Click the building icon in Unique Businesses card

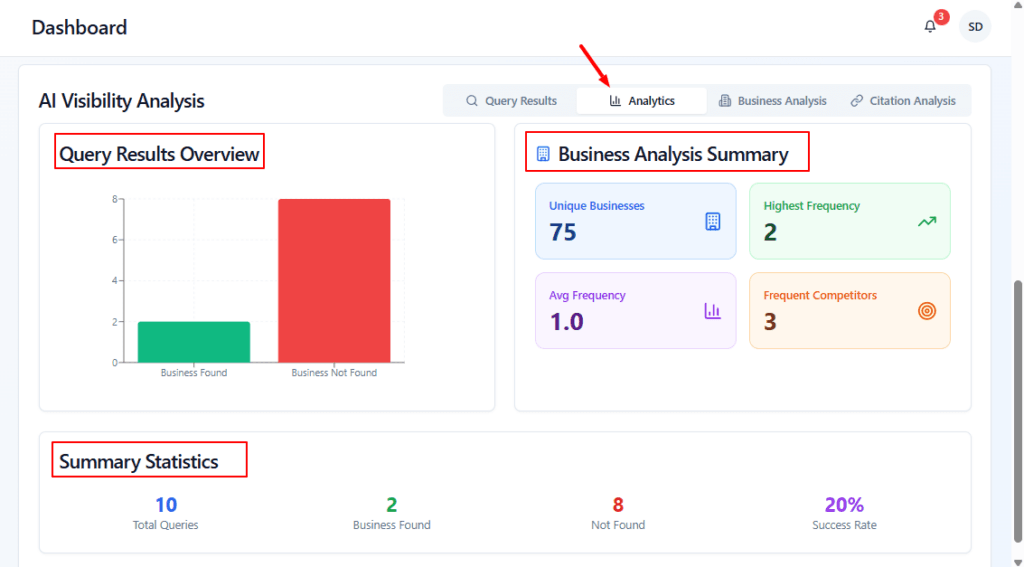click(x=712, y=221)
